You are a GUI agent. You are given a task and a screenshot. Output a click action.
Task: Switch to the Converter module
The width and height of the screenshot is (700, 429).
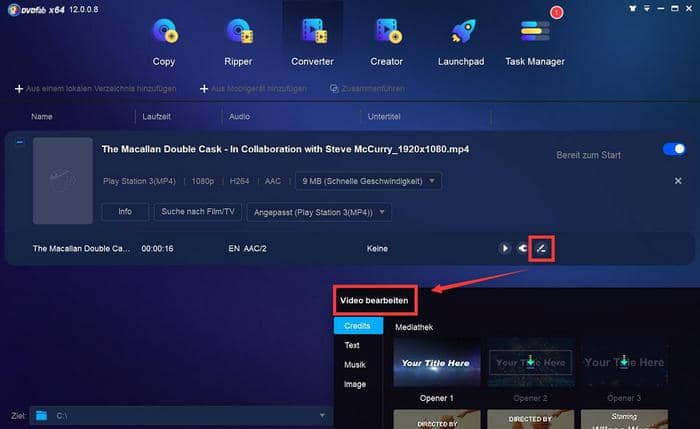coord(312,40)
